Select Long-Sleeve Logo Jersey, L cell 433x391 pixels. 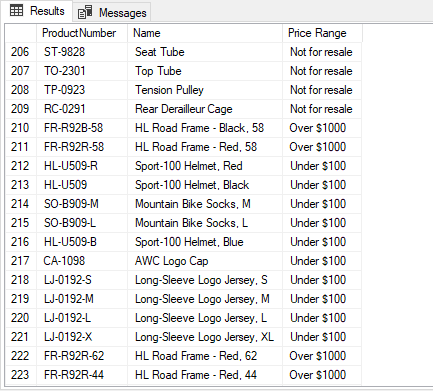pos(205,318)
